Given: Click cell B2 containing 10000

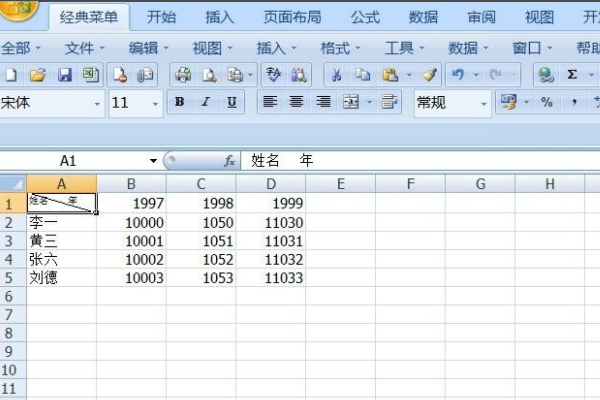Looking at the screenshot, I should (131, 222).
